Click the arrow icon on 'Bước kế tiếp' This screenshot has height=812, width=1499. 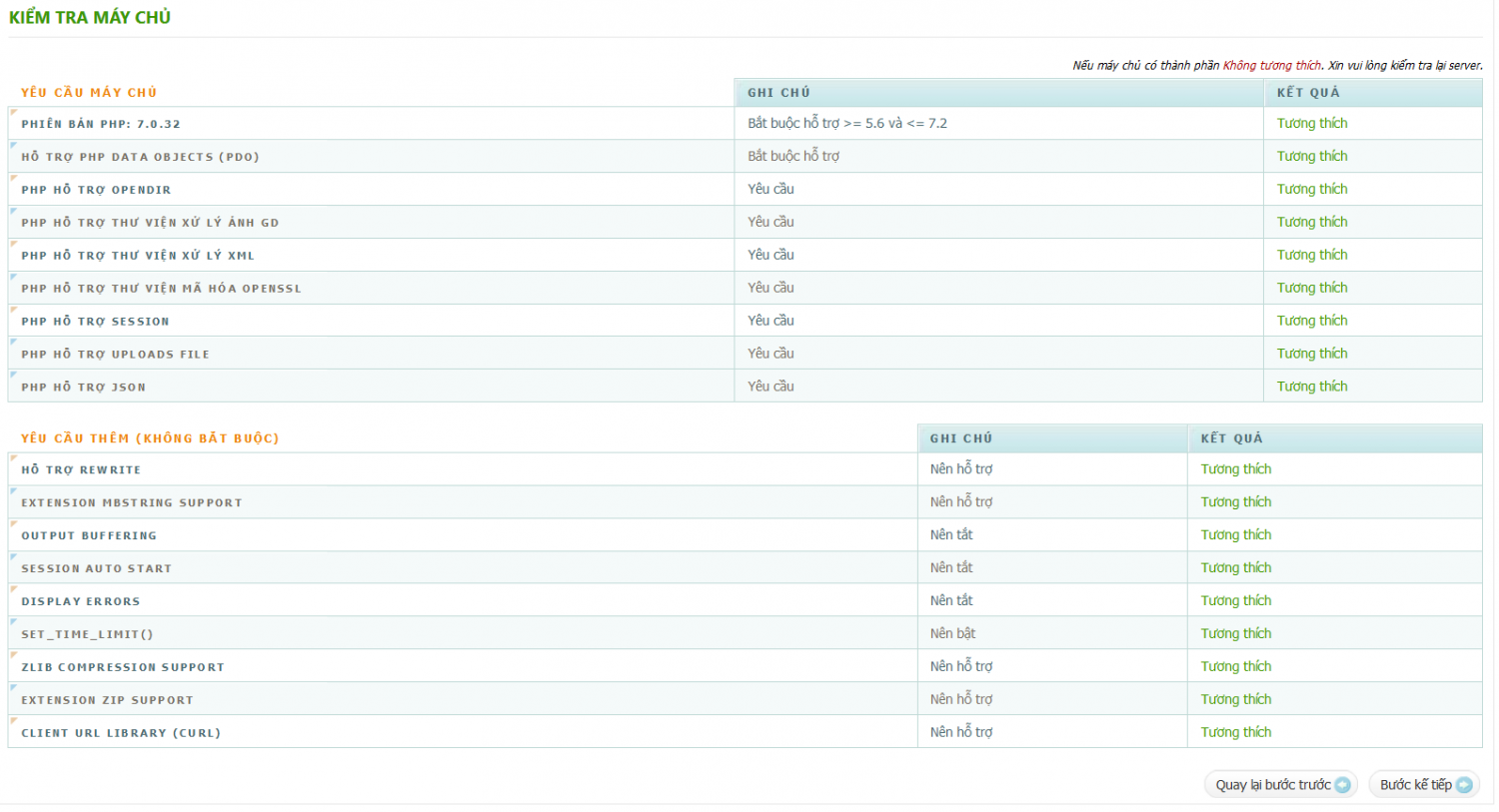[1464, 785]
